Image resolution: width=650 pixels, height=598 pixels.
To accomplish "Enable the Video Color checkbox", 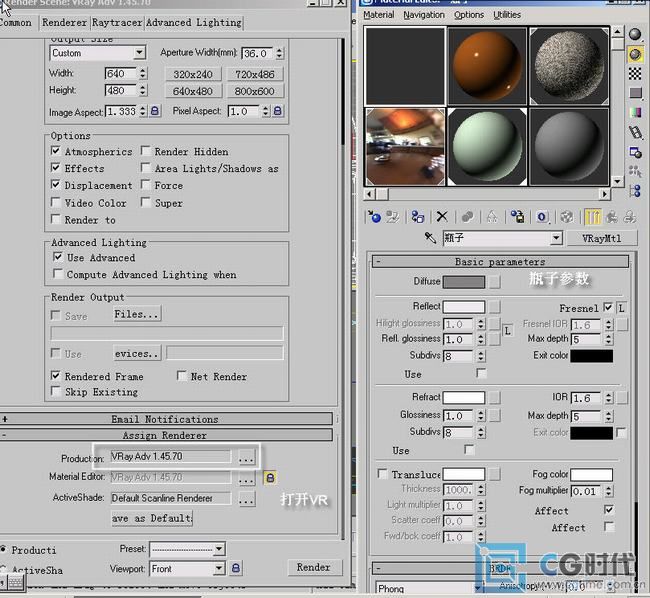I will click(x=55, y=202).
